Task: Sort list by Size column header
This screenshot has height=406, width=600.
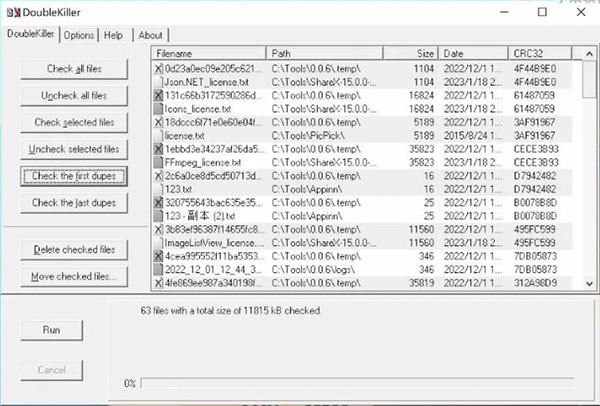Action: click(x=411, y=54)
